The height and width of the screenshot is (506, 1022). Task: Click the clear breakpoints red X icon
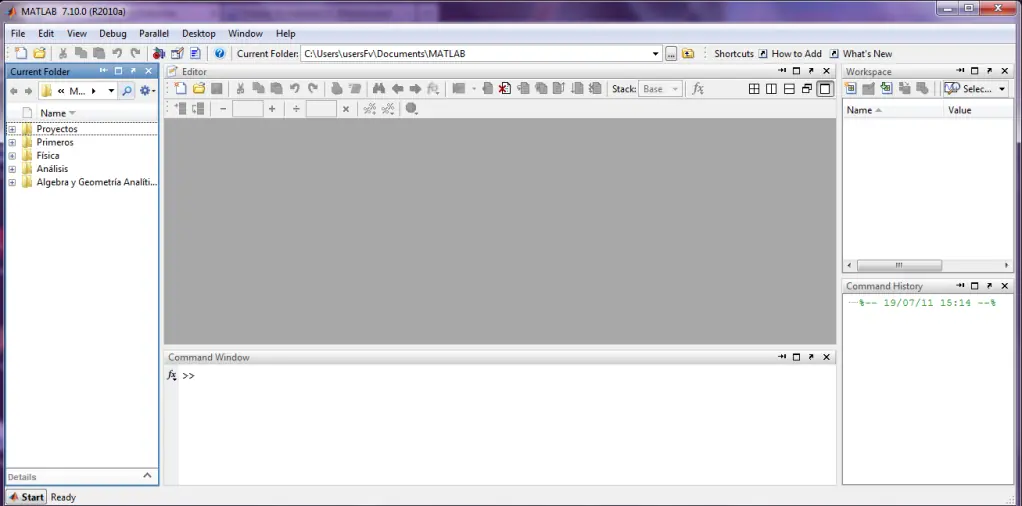pyautogui.click(x=504, y=89)
